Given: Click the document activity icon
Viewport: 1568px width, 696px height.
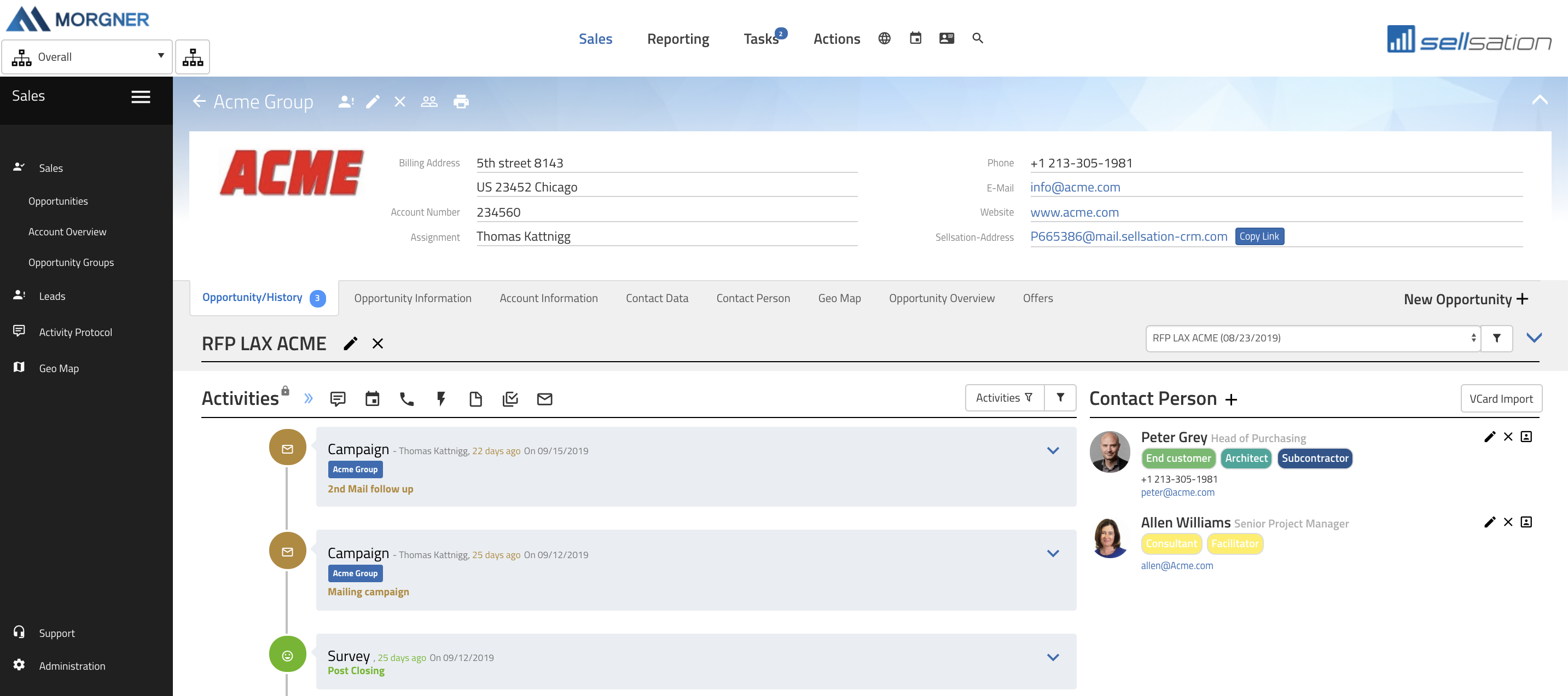Looking at the screenshot, I should (475, 399).
